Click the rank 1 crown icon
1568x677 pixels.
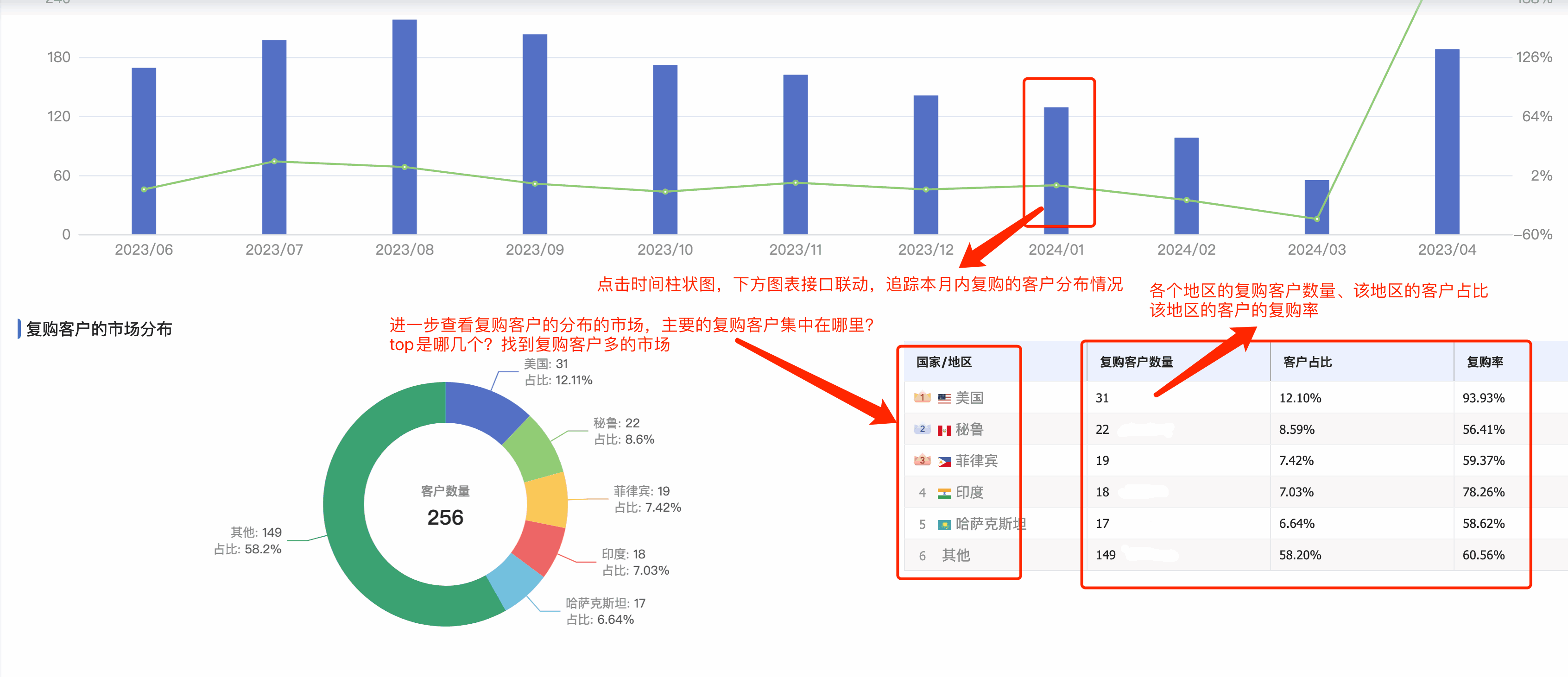coord(922,397)
